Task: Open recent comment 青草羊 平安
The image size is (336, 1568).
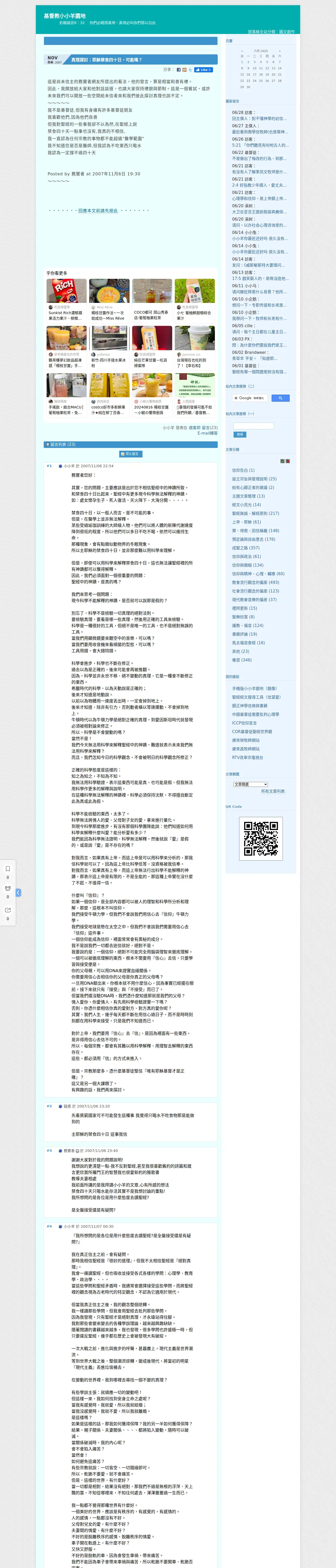Action: [254, 359]
